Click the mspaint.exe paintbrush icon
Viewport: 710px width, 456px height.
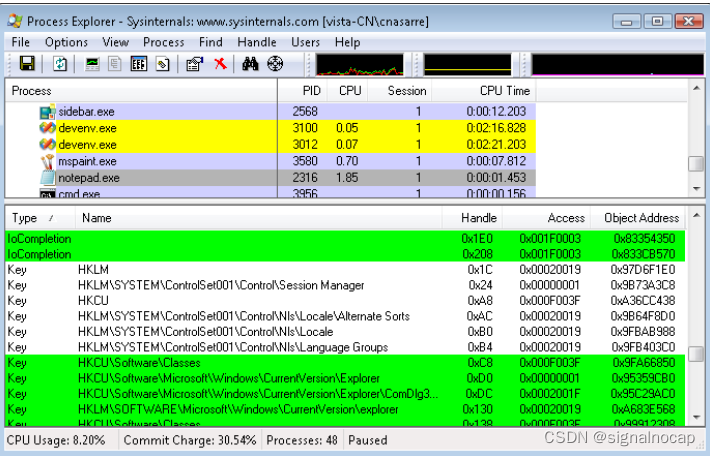(47, 161)
